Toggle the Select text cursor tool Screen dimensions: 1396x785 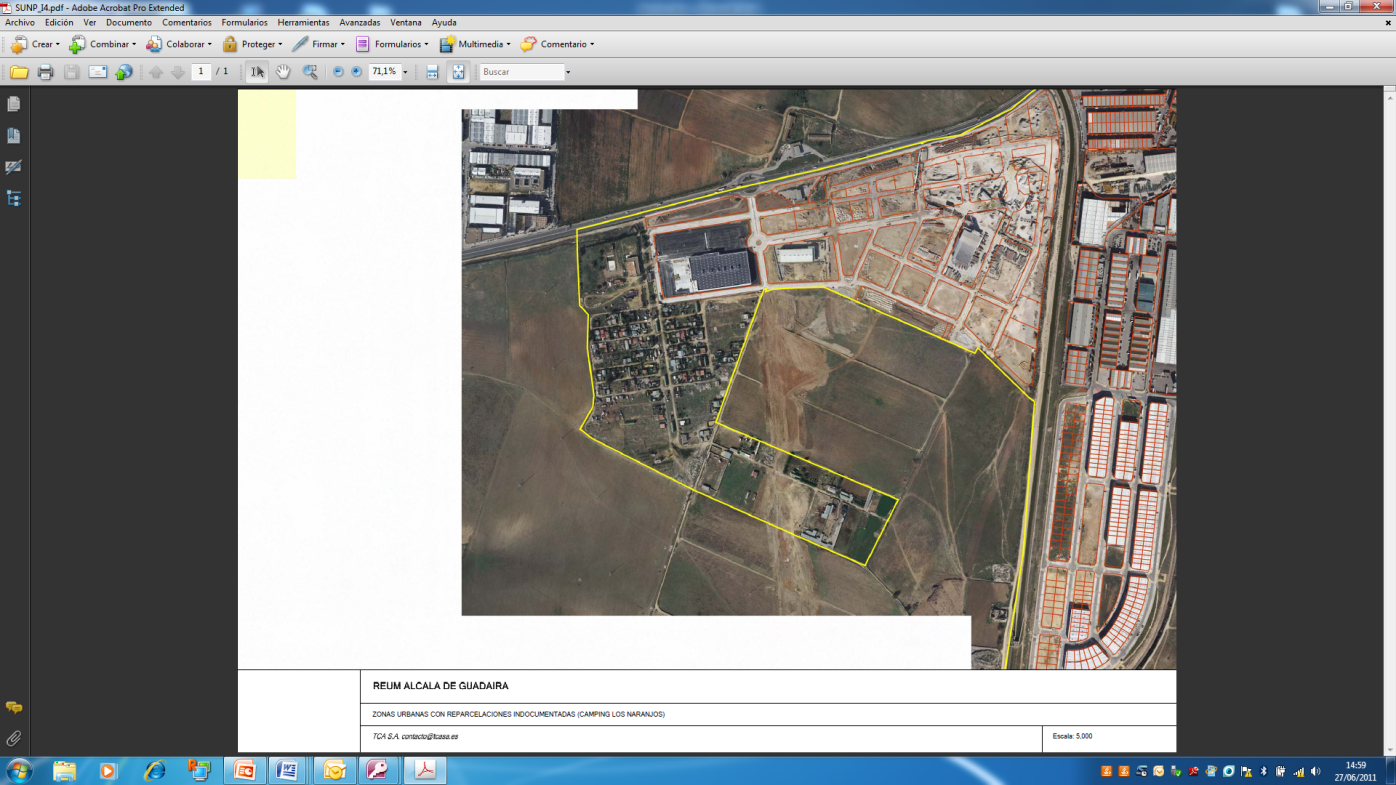pyautogui.click(x=257, y=72)
